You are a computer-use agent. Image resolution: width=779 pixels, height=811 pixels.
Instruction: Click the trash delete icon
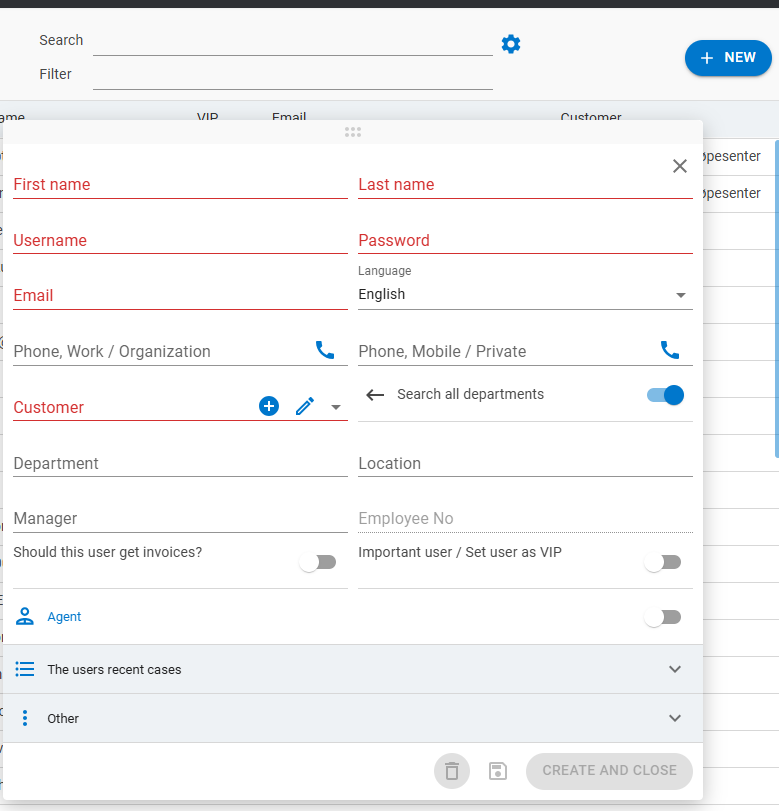(x=452, y=771)
